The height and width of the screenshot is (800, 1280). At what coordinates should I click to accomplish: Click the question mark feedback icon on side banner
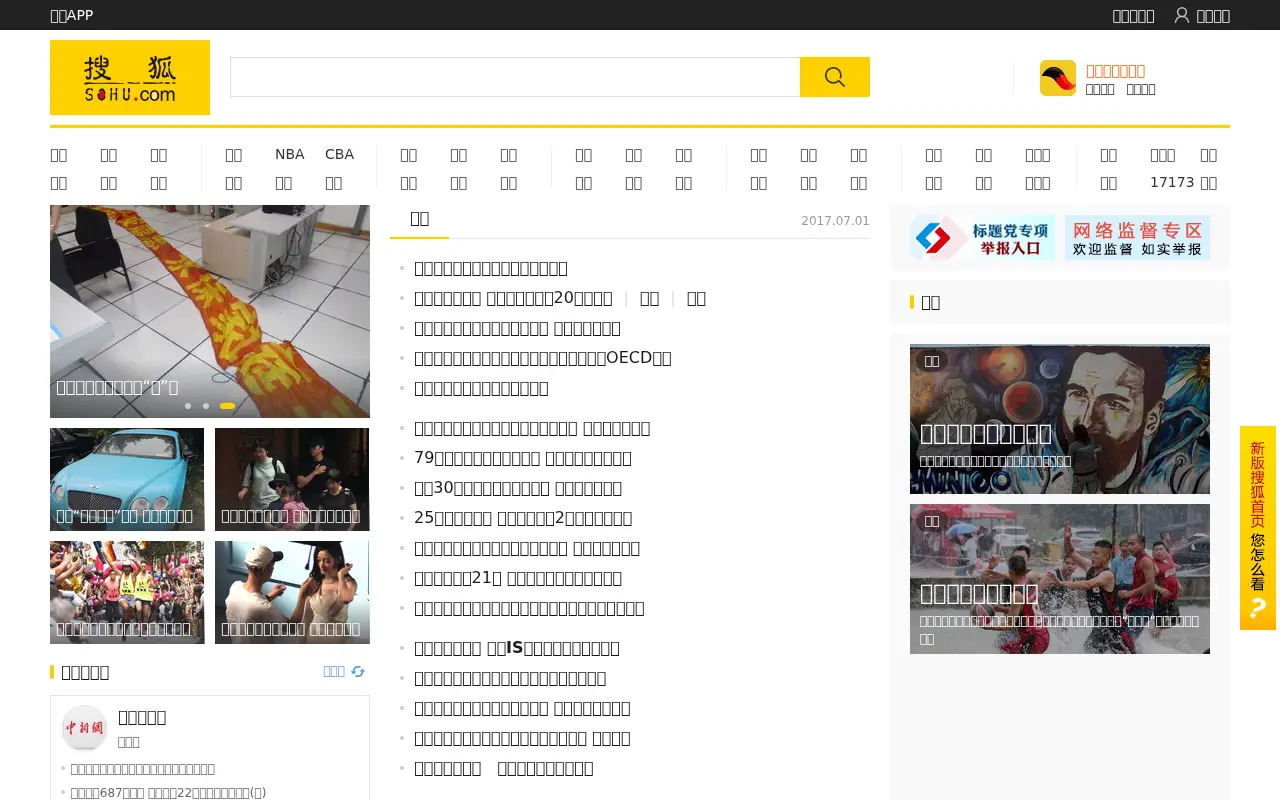click(x=1258, y=609)
